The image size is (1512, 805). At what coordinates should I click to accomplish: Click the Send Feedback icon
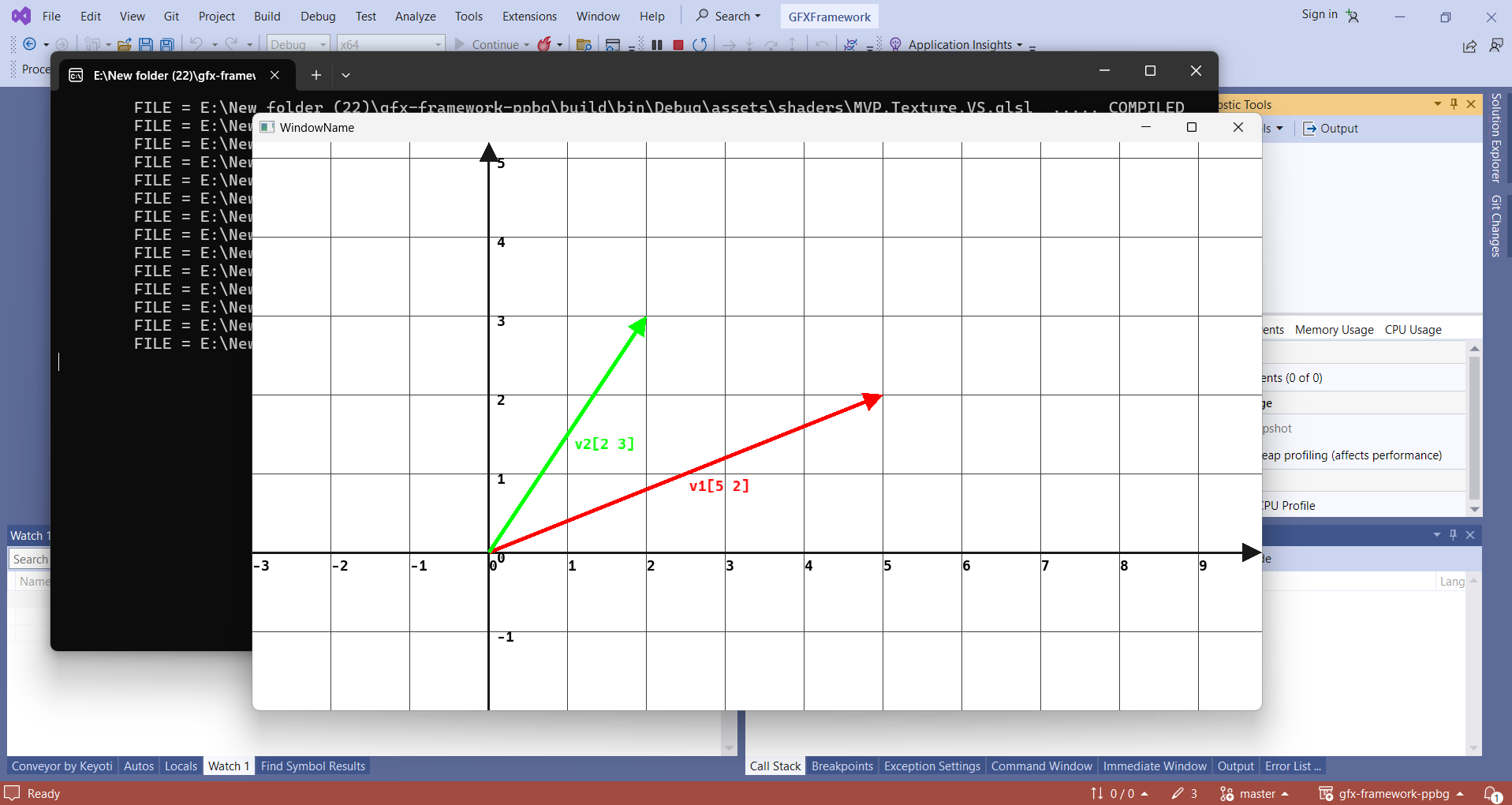(x=1495, y=46)
